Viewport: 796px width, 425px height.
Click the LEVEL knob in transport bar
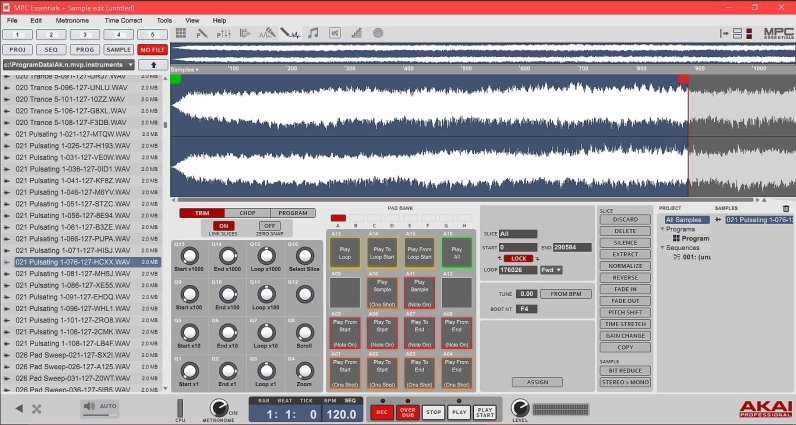pos(519,409)
